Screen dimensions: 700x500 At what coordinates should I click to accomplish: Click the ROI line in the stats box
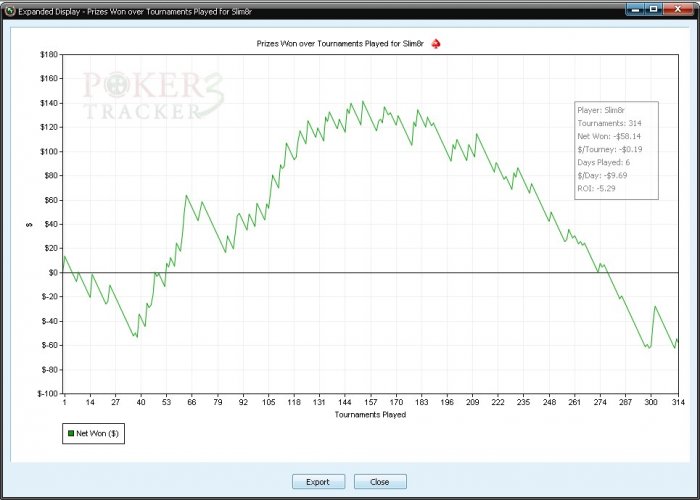pos(596,188)
